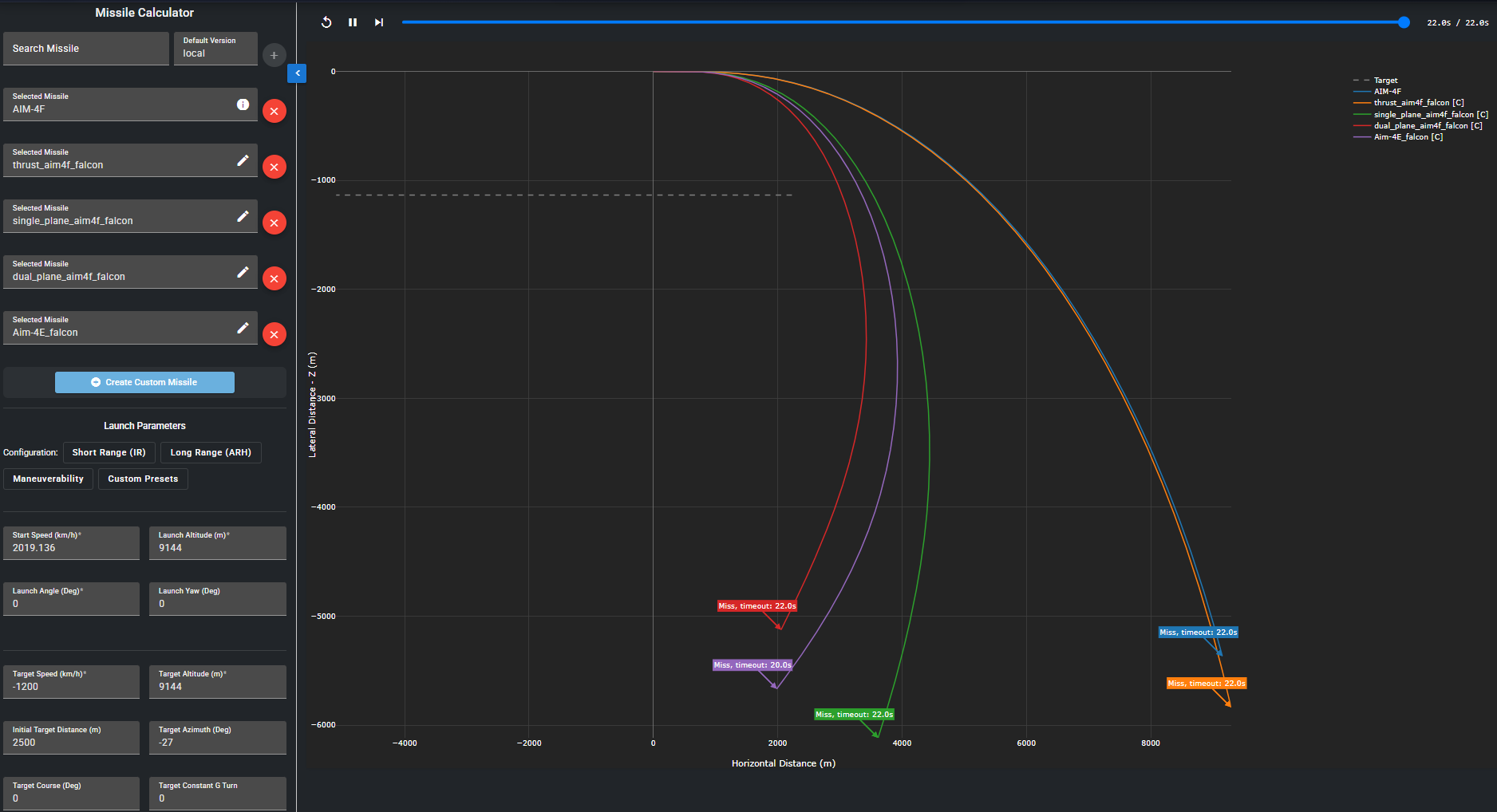Restart the simulation playback
This screenshot has height=812, width=1497.
click(x=326, y=22)
